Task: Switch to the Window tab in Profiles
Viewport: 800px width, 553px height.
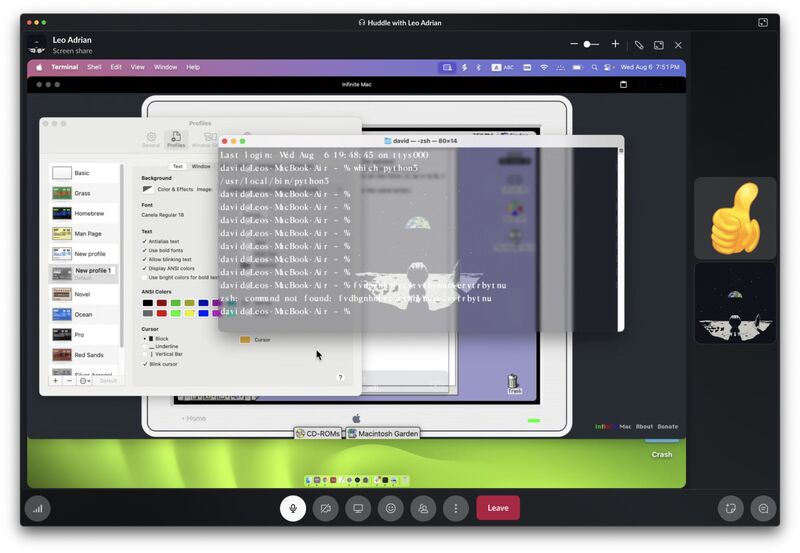Action: [201, 166]
